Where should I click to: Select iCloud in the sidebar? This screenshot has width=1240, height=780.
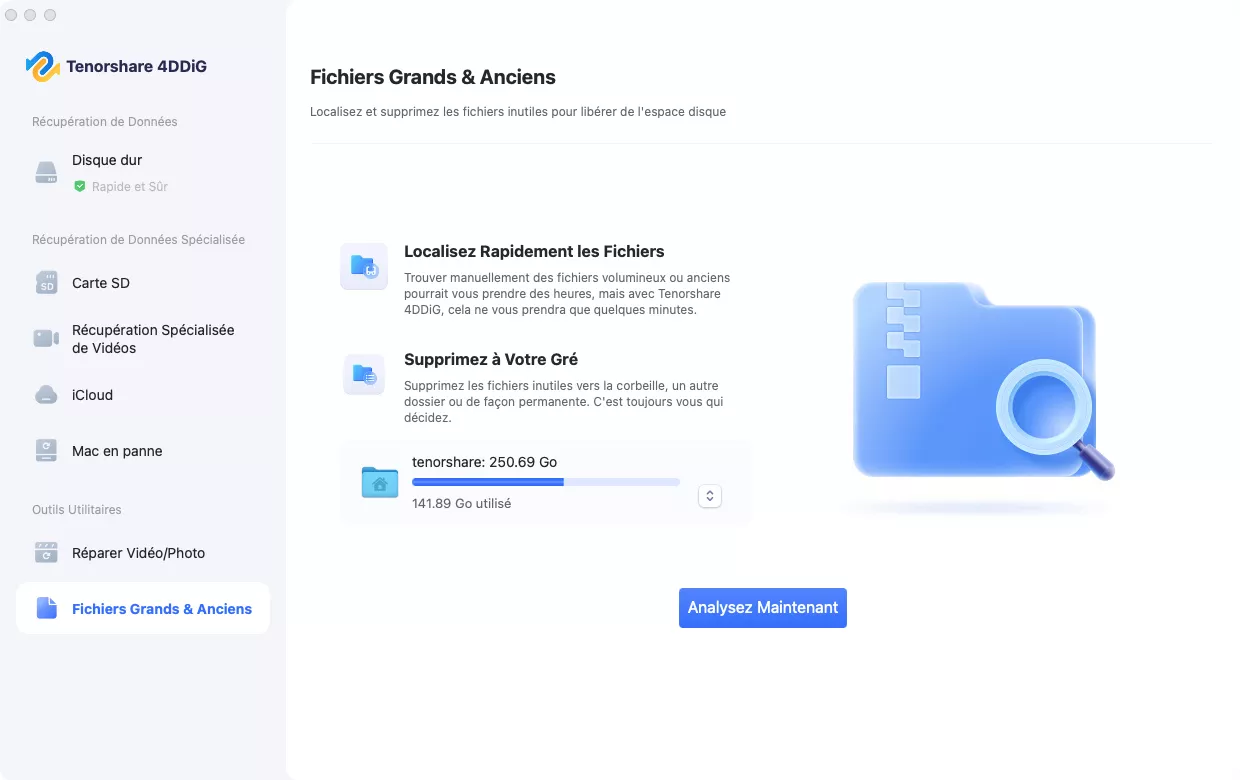143,395
